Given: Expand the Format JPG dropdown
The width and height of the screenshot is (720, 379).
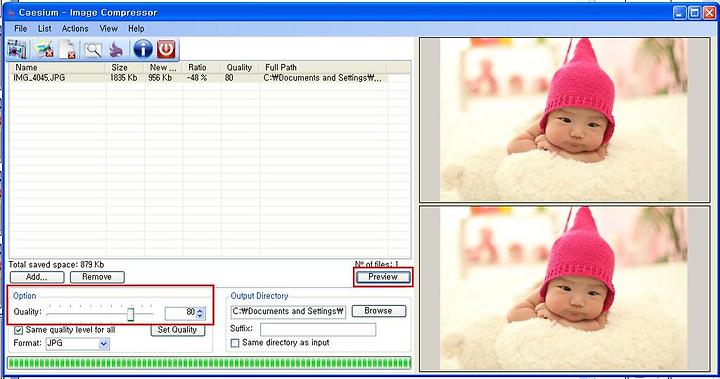Looking at the screenshot, I should pyautogui.click(x=104, y=344).
